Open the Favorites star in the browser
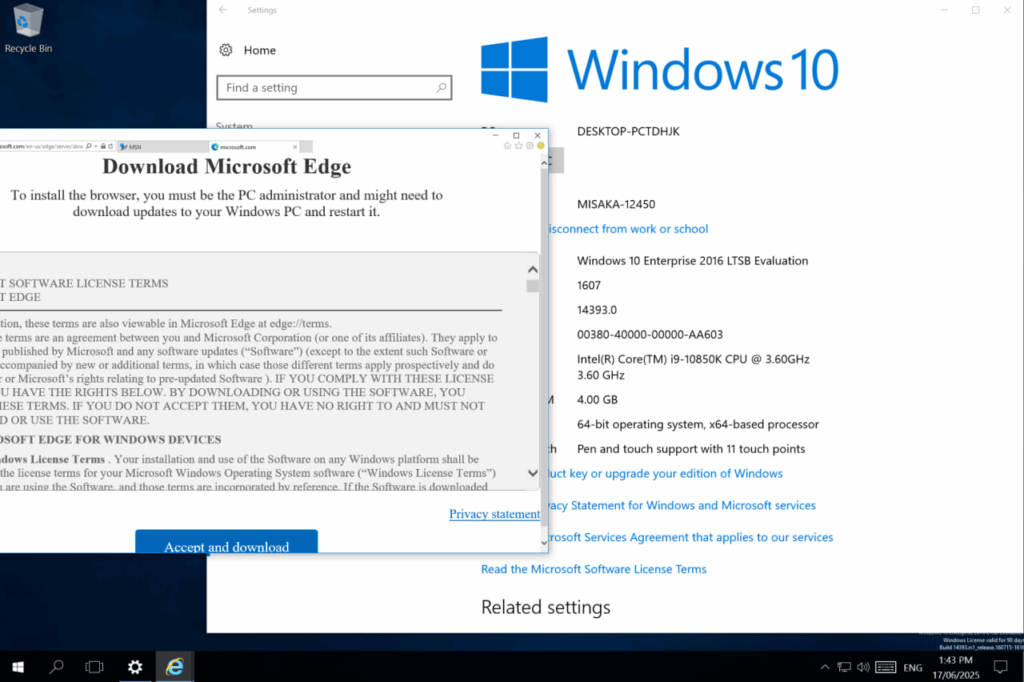 (519, 146)
